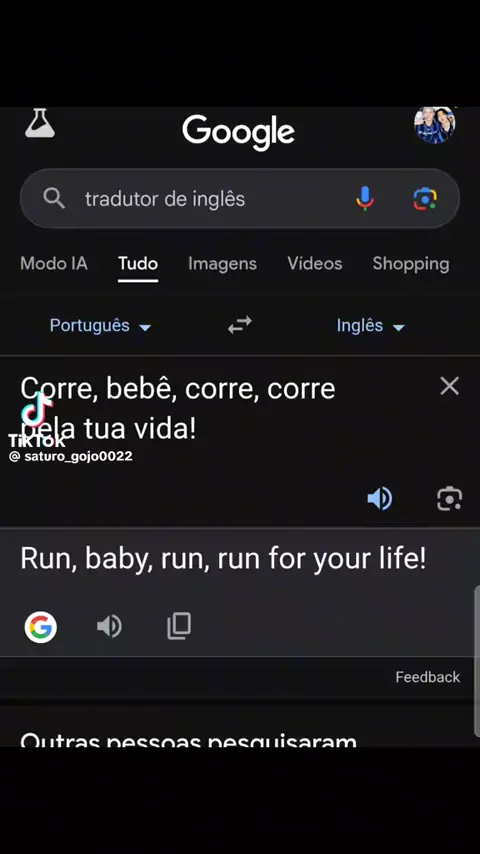This screenshot has height=854, width=480.
Task: Open Google Lens camera search icon
Action: click(x=425, y=198)
